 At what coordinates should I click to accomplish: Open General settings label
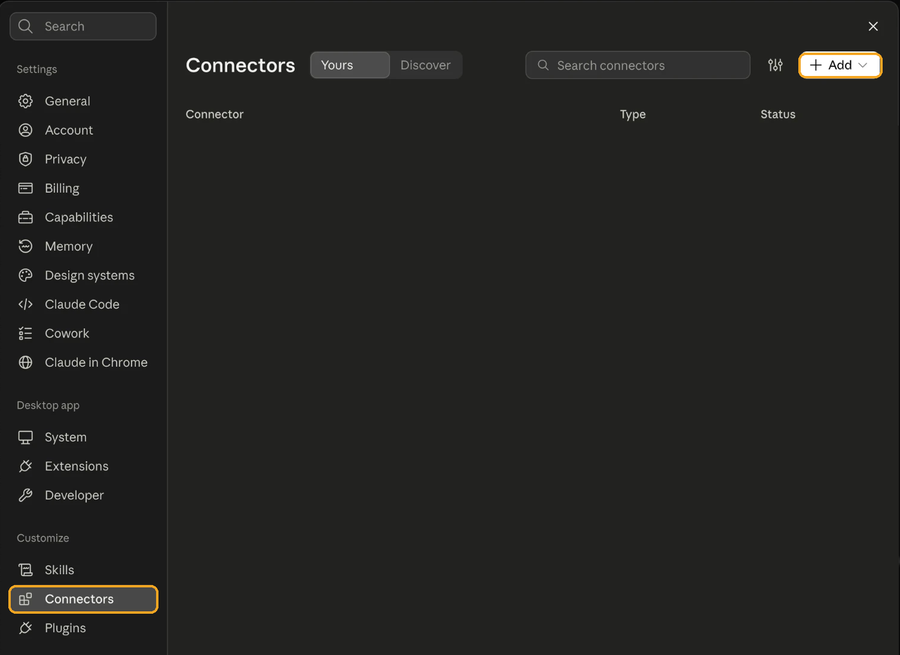68,101
